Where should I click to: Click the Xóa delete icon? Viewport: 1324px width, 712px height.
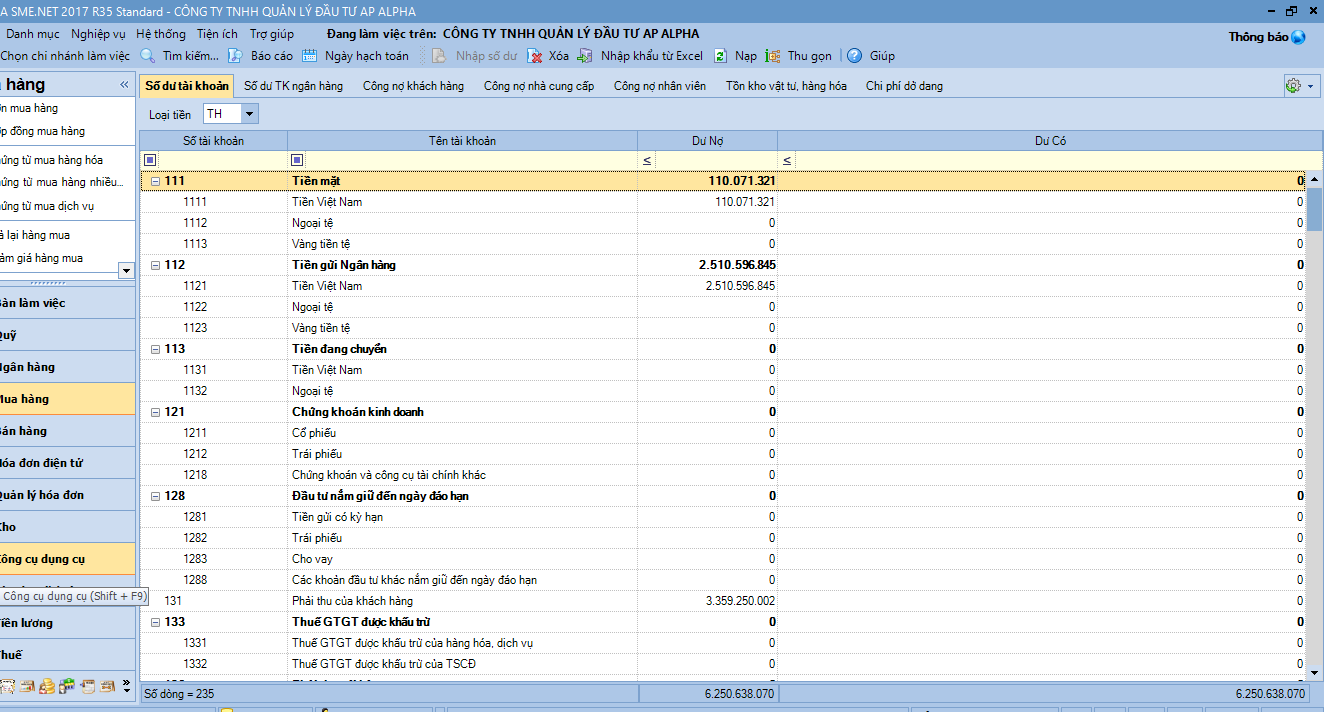click(535, 56)
